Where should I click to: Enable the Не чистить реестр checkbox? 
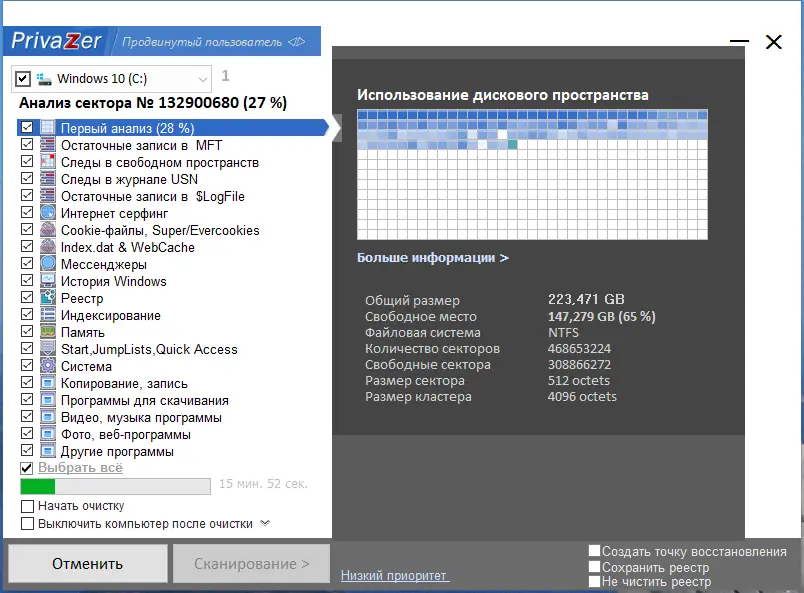pos(594,581)
